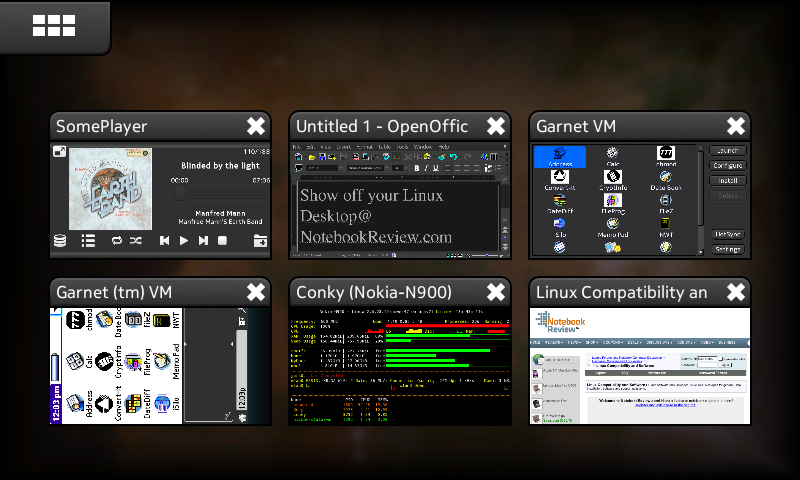Click add-to-folder icon in SomePlayer
The image size is (800, 480).
pos(260,240)
